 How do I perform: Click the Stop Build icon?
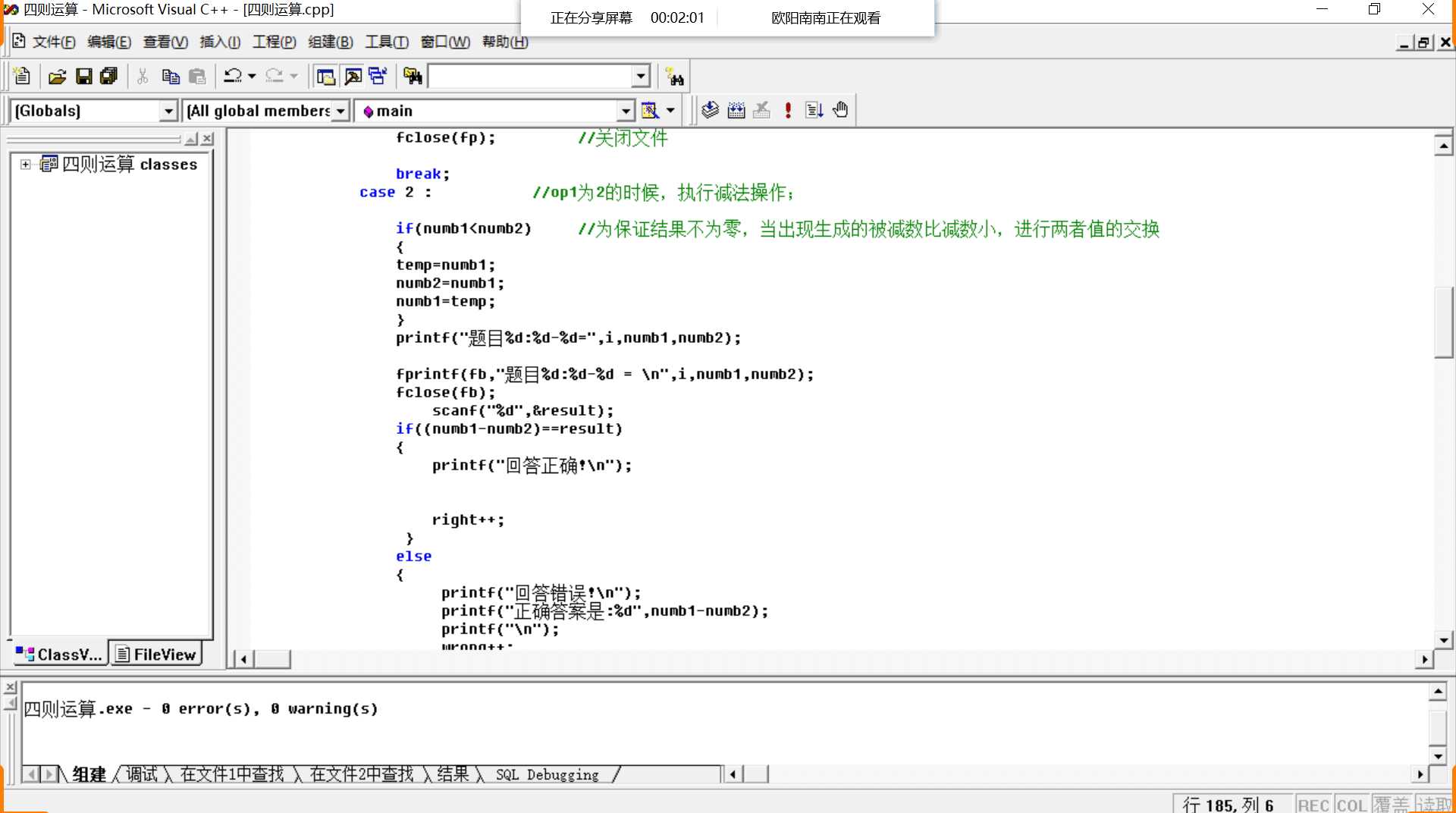click(762, 111)
